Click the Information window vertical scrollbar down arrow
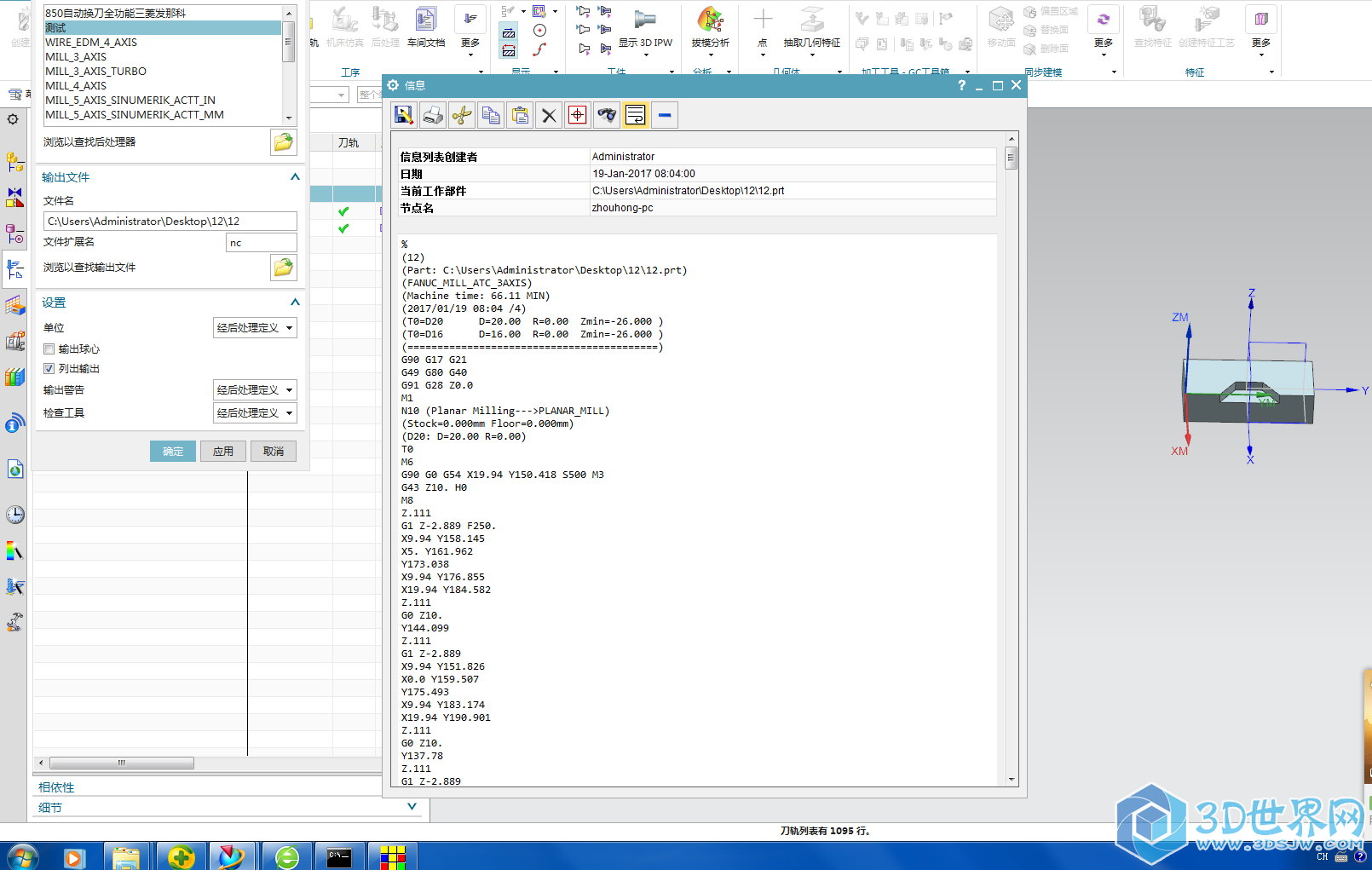The width and height of the screenshot is (1372, 870). [x=1012, y=780]
